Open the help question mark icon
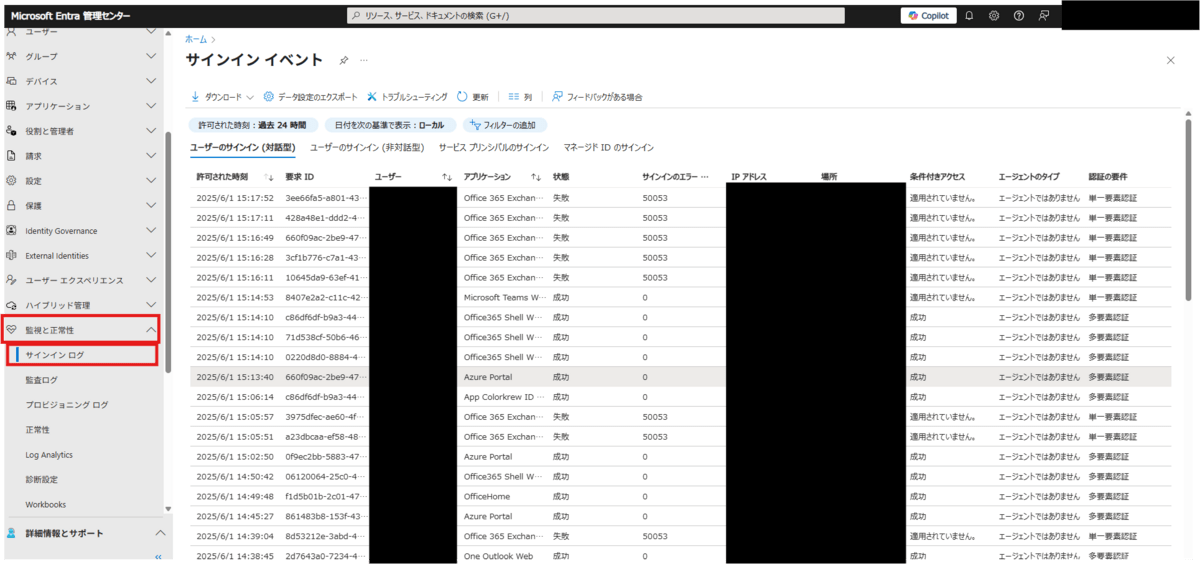Image resolution: width=1200 pixels, height=564 pixels. pyautogui.click(x=1019, y=15)
